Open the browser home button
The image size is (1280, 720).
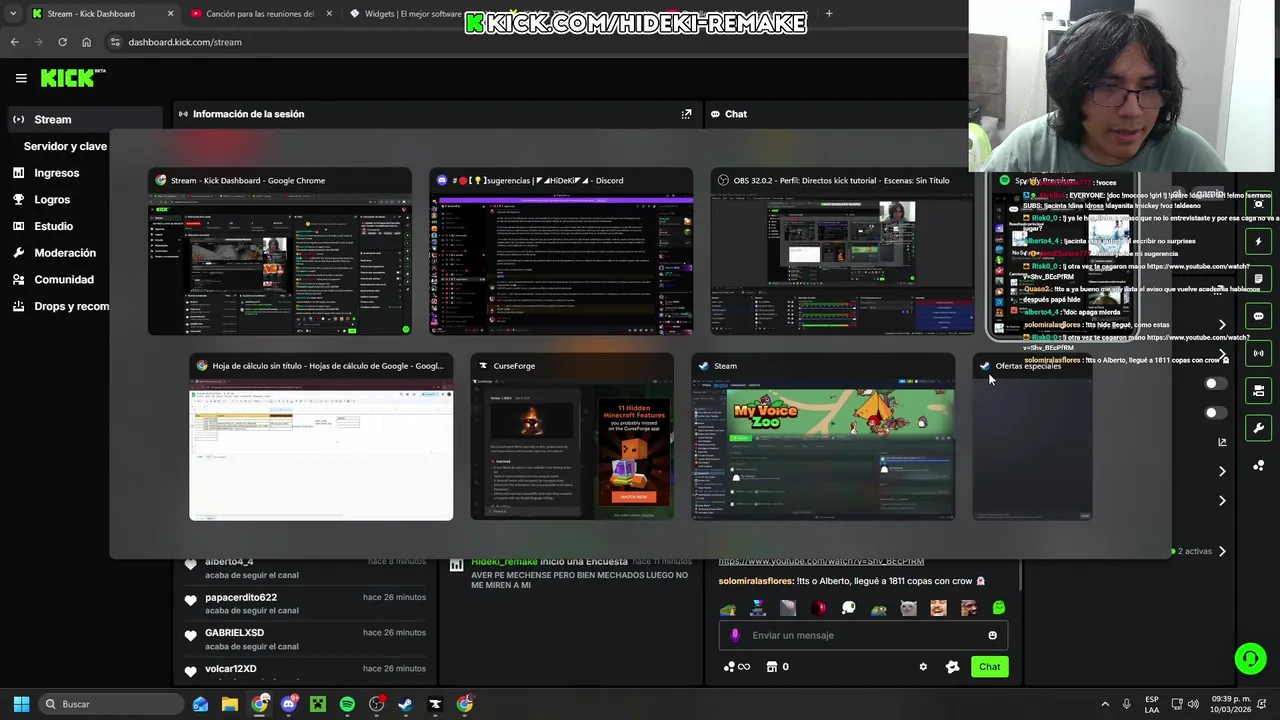tap(86, 42)
